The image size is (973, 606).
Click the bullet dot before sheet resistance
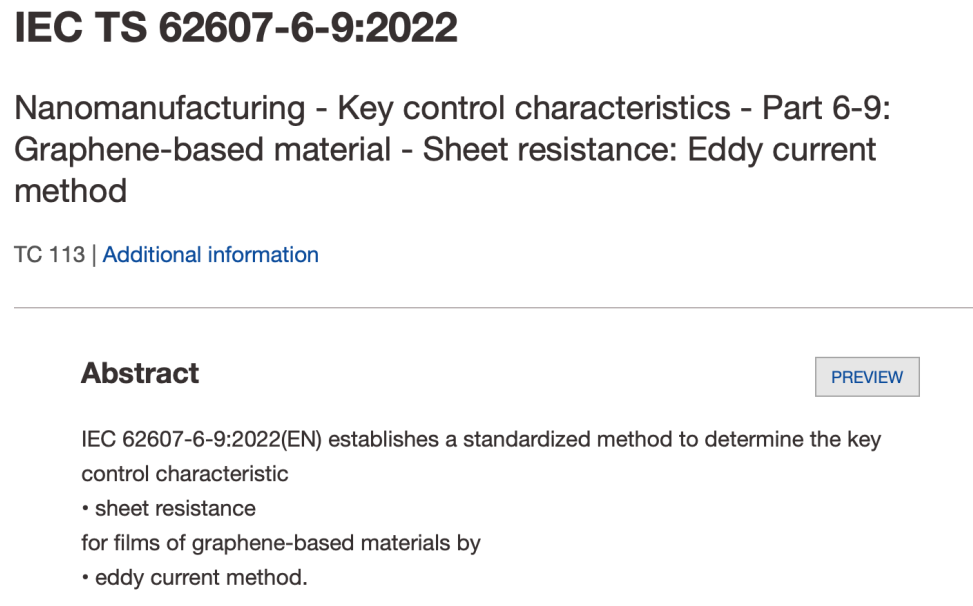coord(85,509)
